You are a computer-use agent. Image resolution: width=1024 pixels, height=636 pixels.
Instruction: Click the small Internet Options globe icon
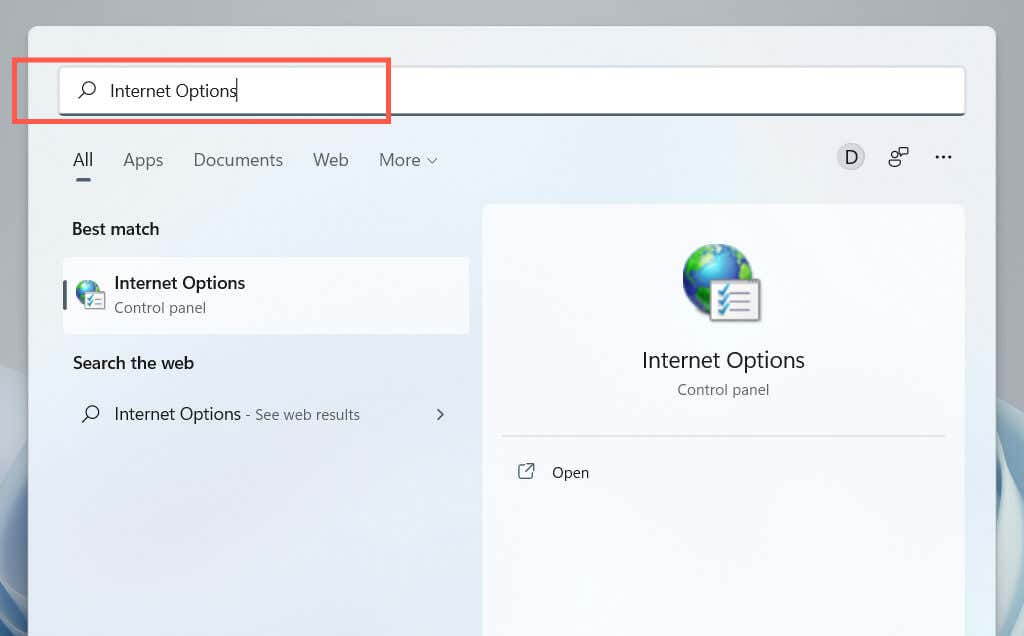[x=90, y=294]
